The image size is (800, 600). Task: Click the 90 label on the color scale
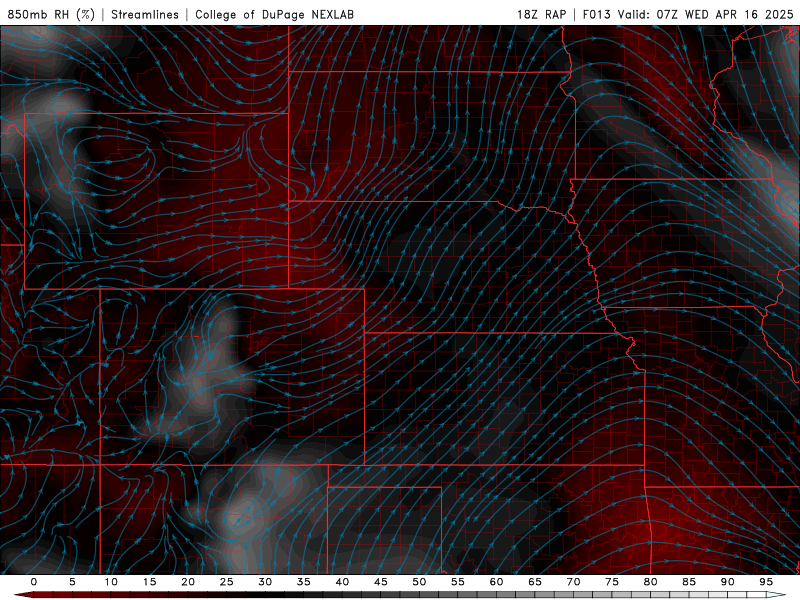[728, 582]
